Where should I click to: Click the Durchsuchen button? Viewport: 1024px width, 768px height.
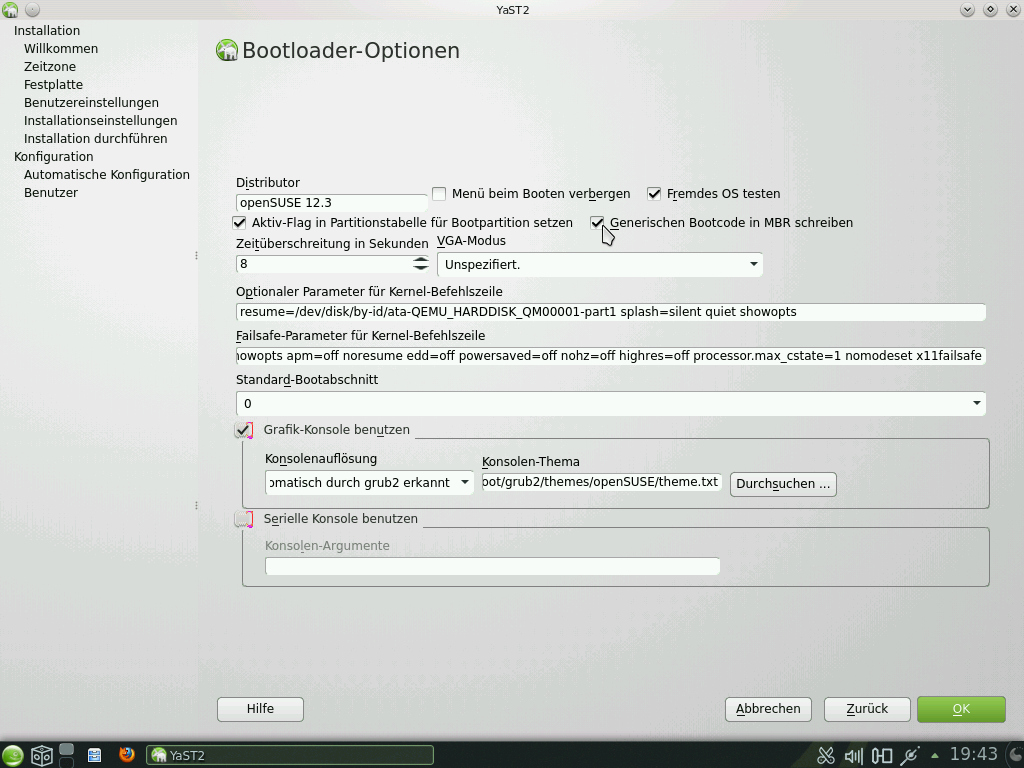tap(783, 484)
